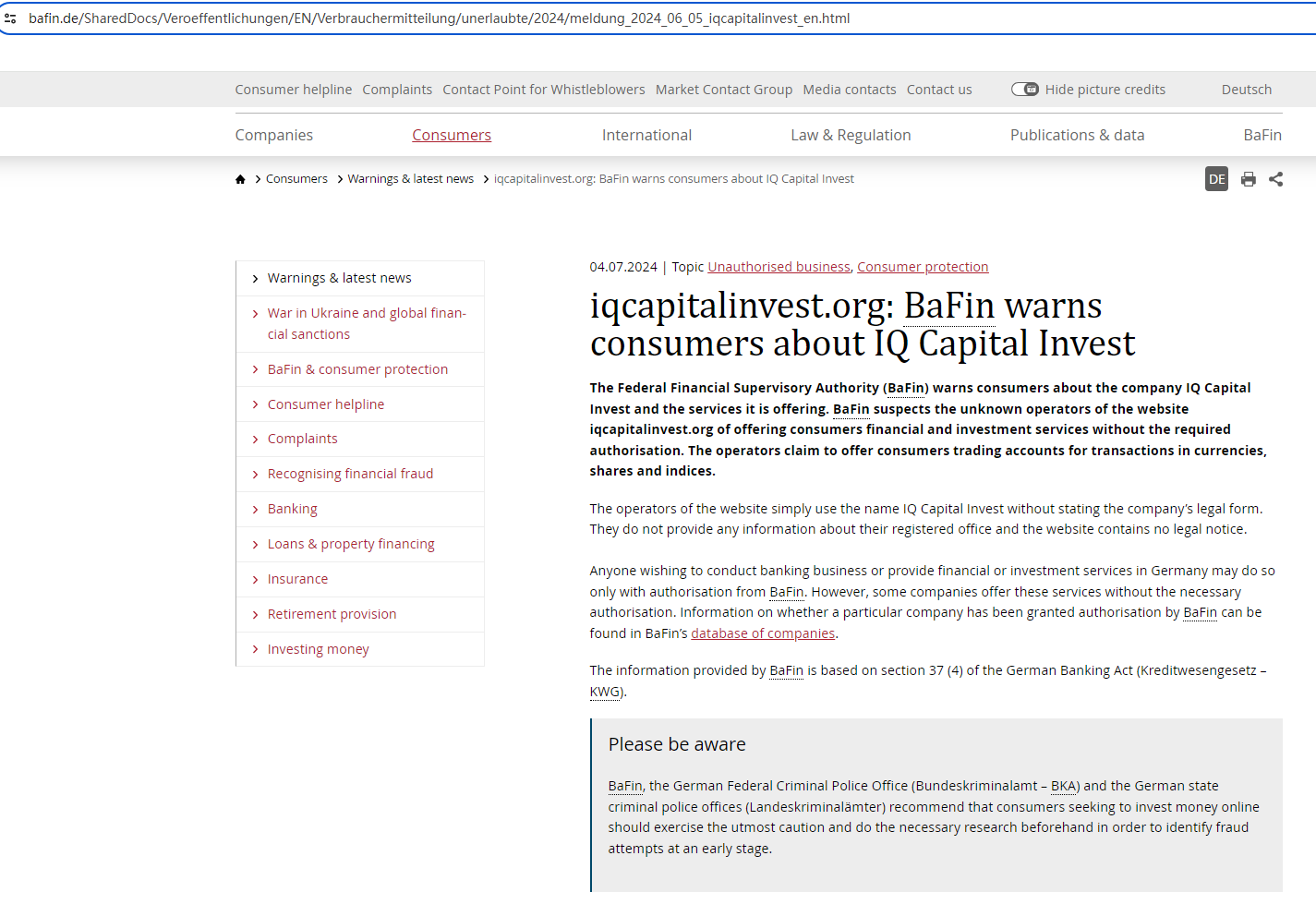Screen dimensions: 1316x904
Task: Open the Consumer helpline top link
Action: 294,90
